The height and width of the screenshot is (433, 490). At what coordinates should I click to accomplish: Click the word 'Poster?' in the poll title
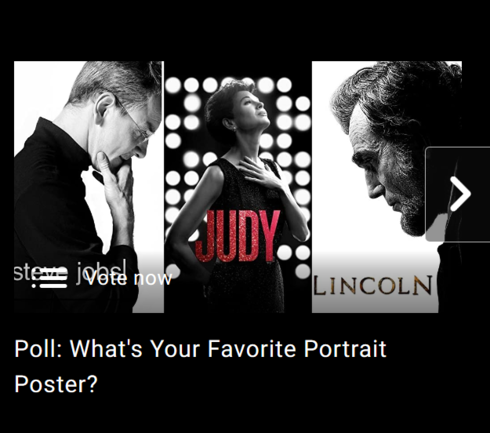56,384
